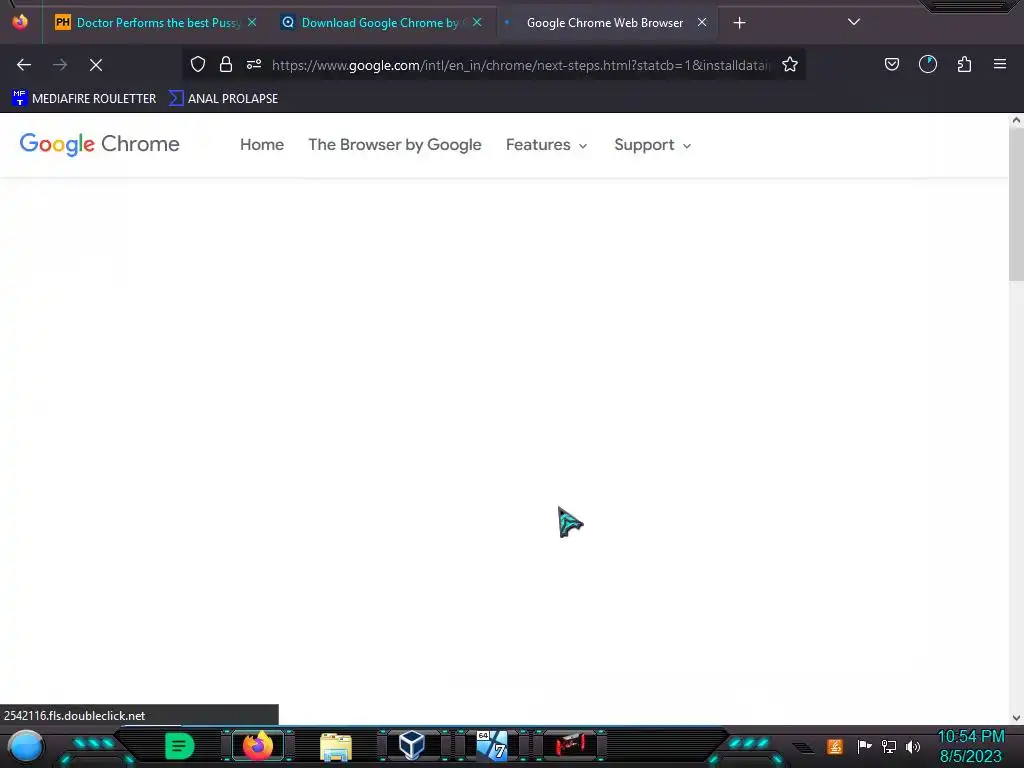1024x768 pixels.
Task: Open Action Center flag tray icon
Action: coord(864,746)
